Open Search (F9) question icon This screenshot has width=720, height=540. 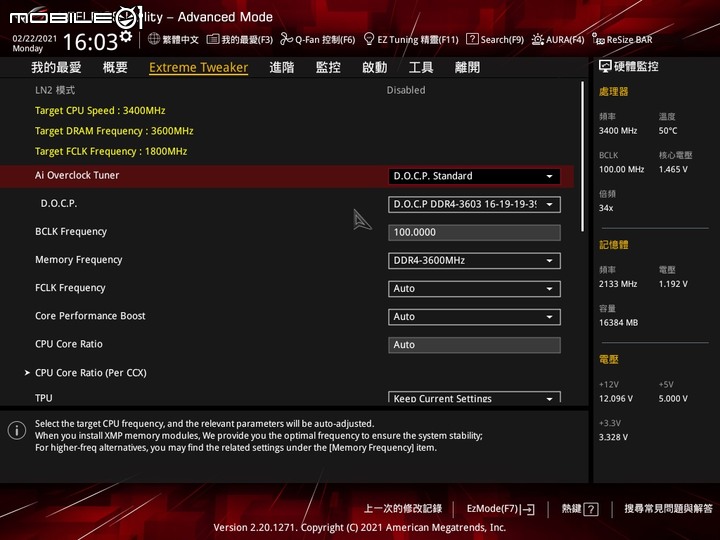coord(472,39)
